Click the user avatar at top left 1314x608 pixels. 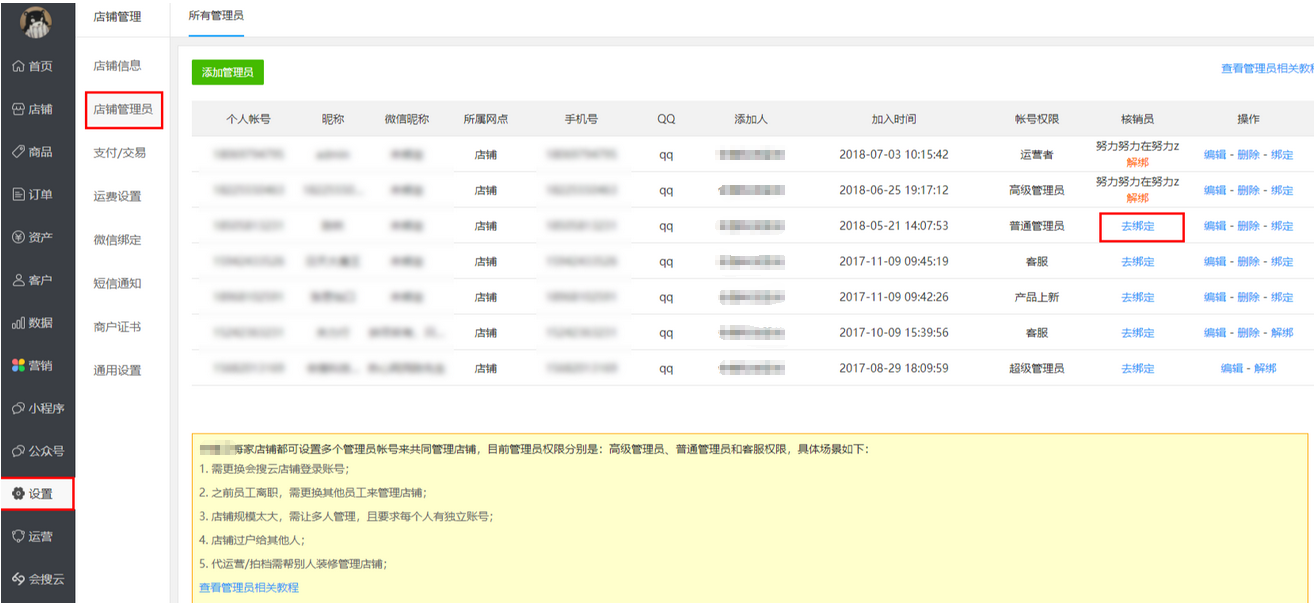click(36, 22)
